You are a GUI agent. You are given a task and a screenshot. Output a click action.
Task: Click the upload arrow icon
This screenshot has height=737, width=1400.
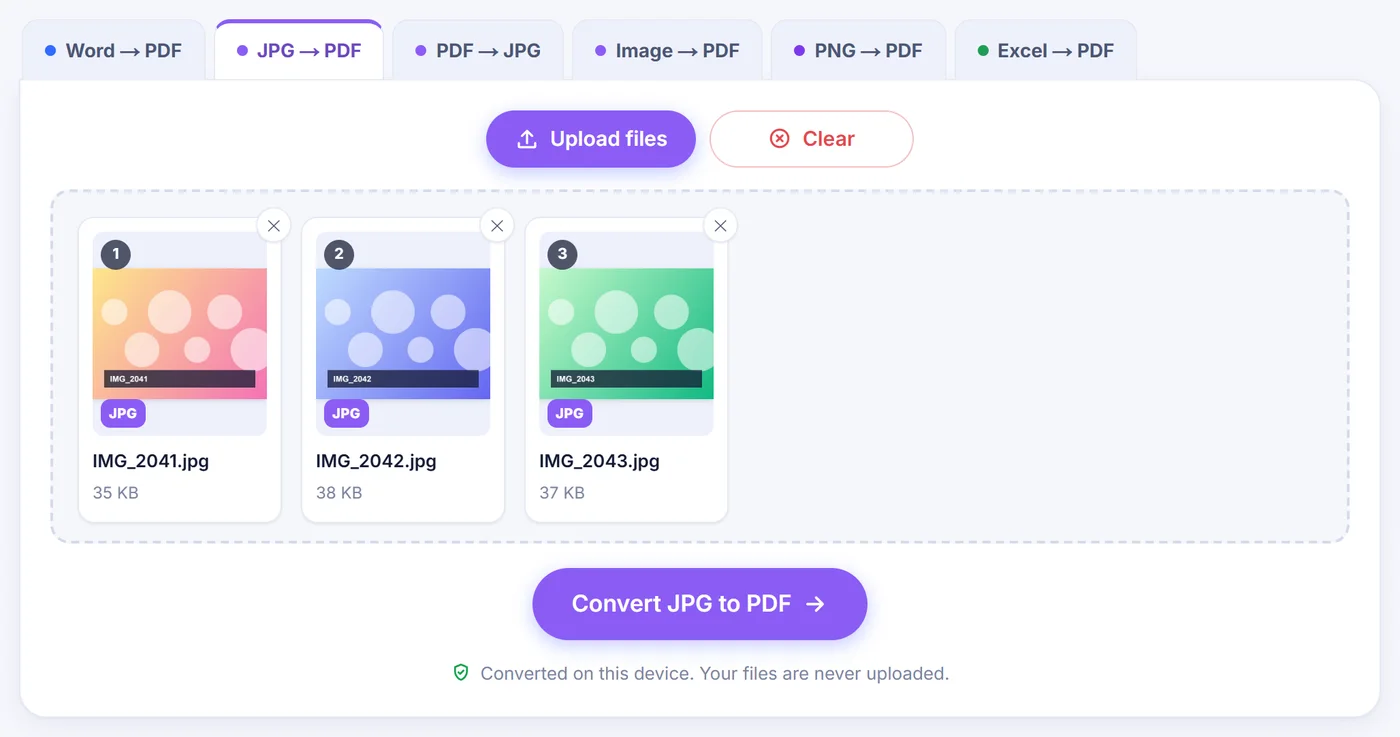click(x=527, y=140)
